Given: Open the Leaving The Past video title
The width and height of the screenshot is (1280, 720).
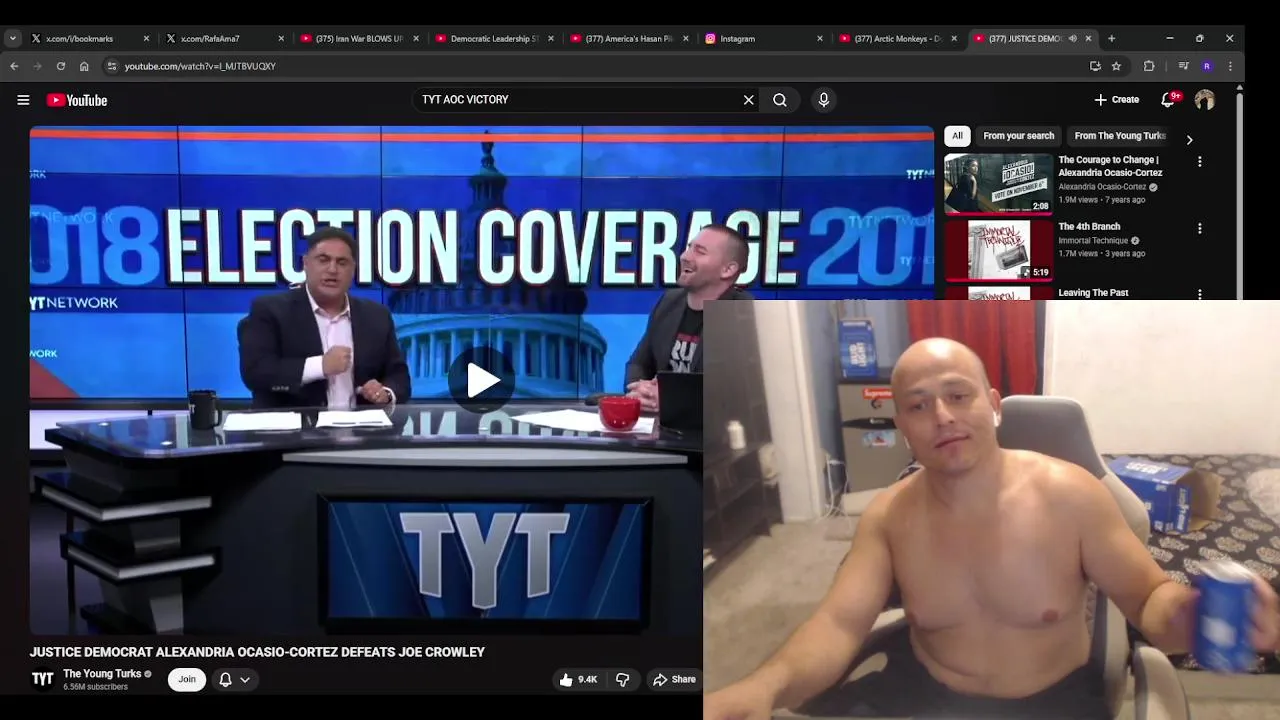Looking at the screenshot, I should coord(1093,293).
